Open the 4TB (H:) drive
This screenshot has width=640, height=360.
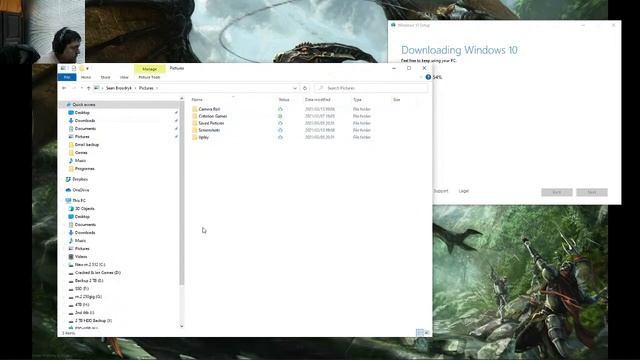click(x=82, y=305)
